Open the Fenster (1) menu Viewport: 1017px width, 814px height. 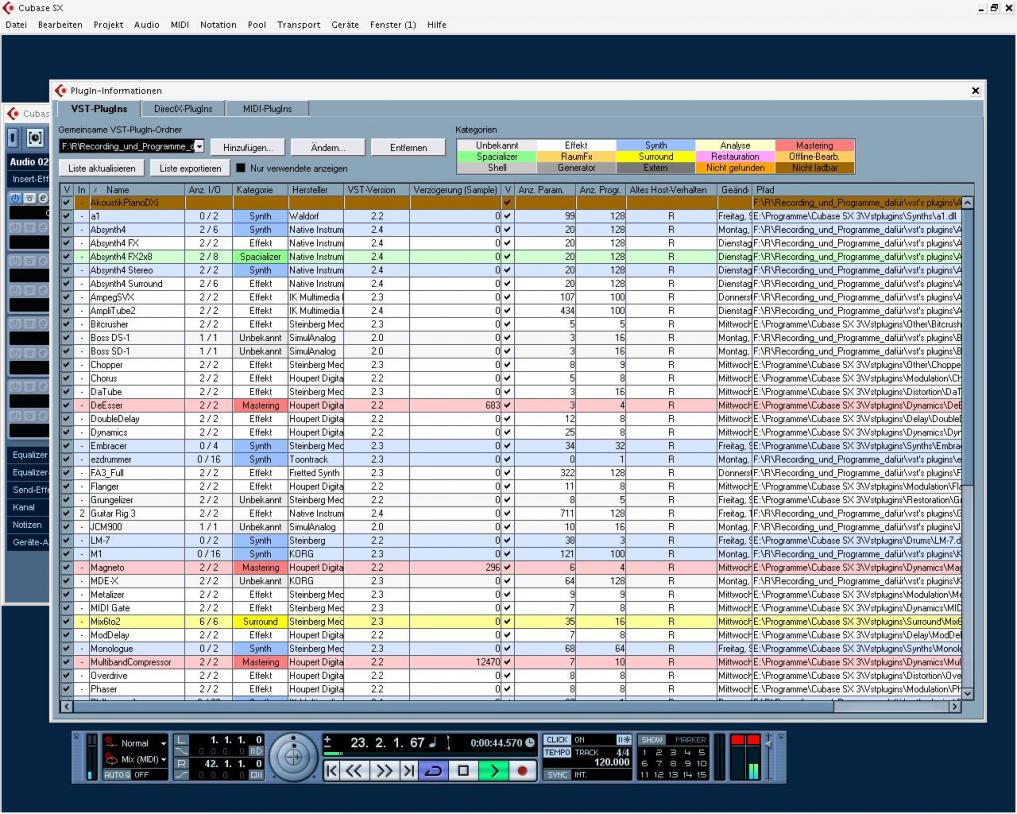pyautogui.click(x=393, y=25)
